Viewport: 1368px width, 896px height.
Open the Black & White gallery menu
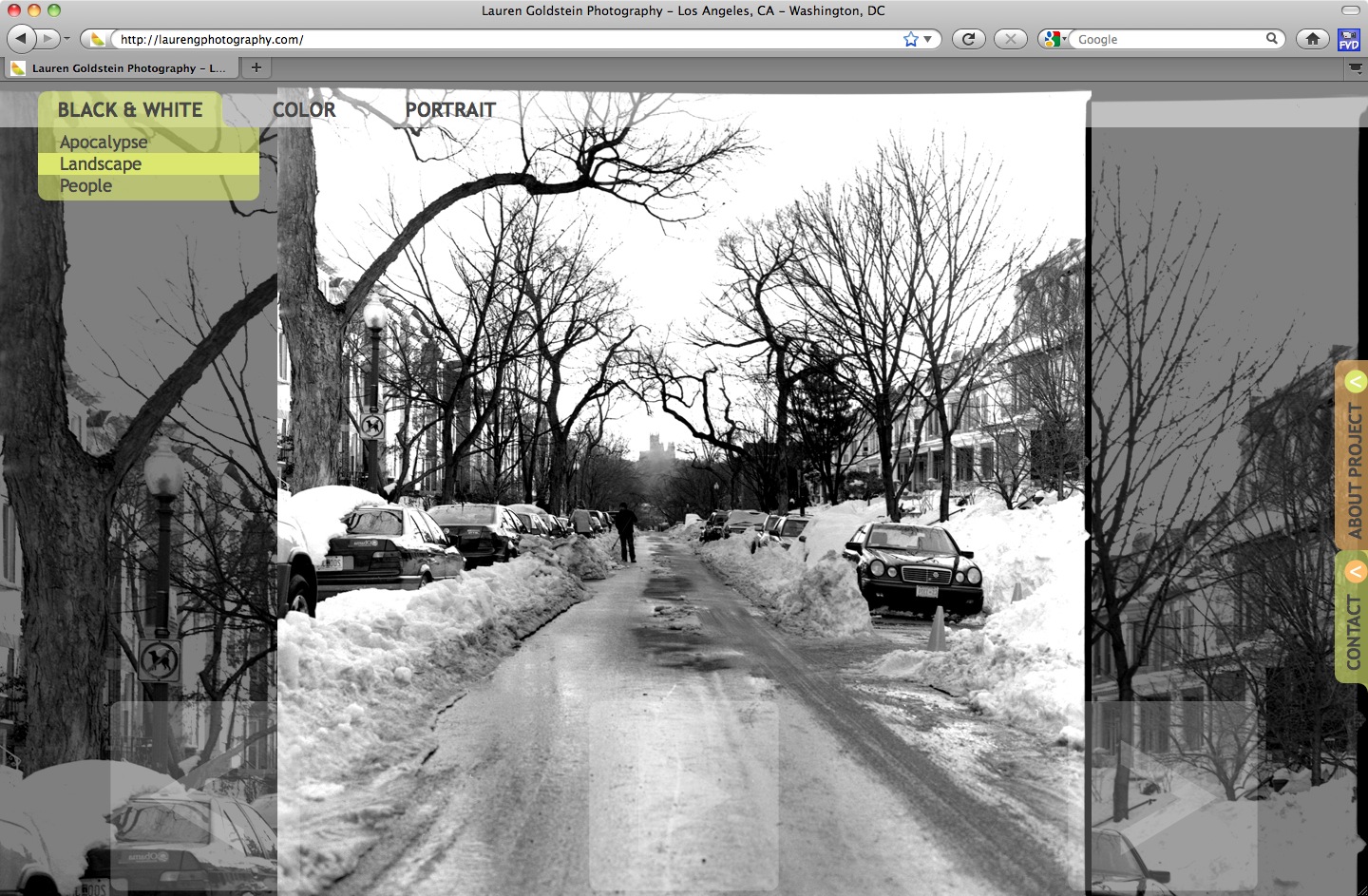click(x=130, y=110)
